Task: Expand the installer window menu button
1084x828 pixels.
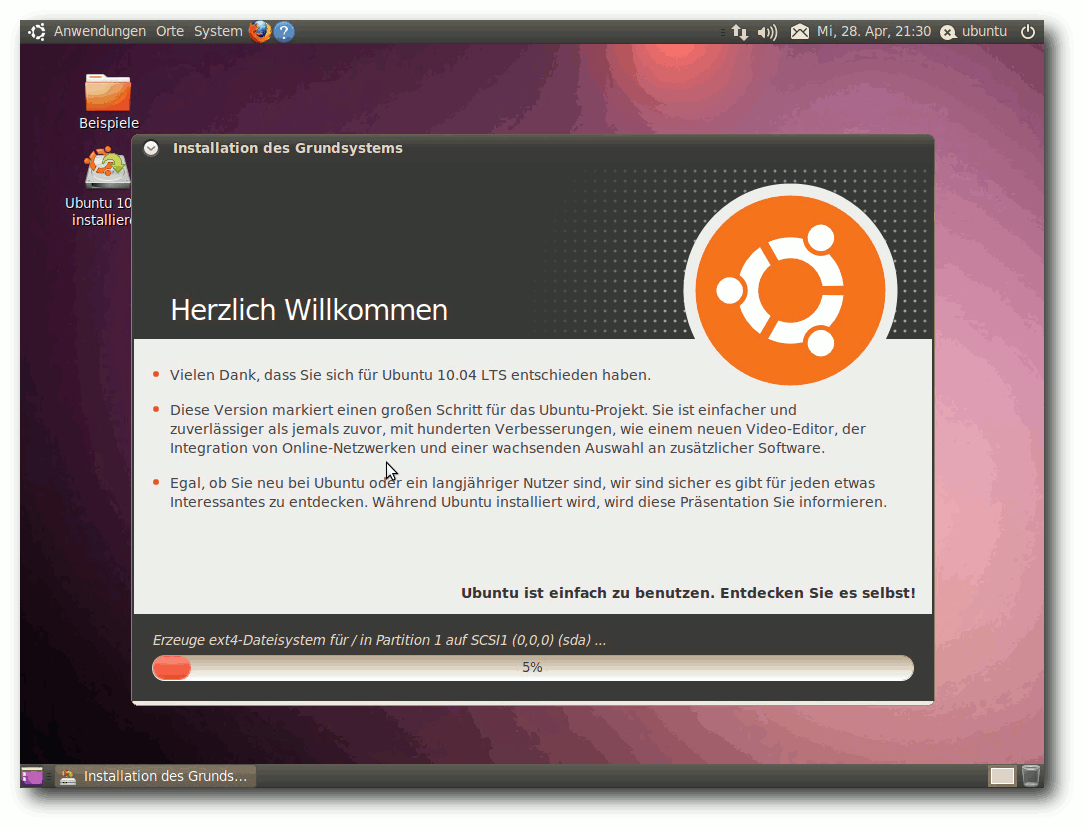Action: click(151, 148)
